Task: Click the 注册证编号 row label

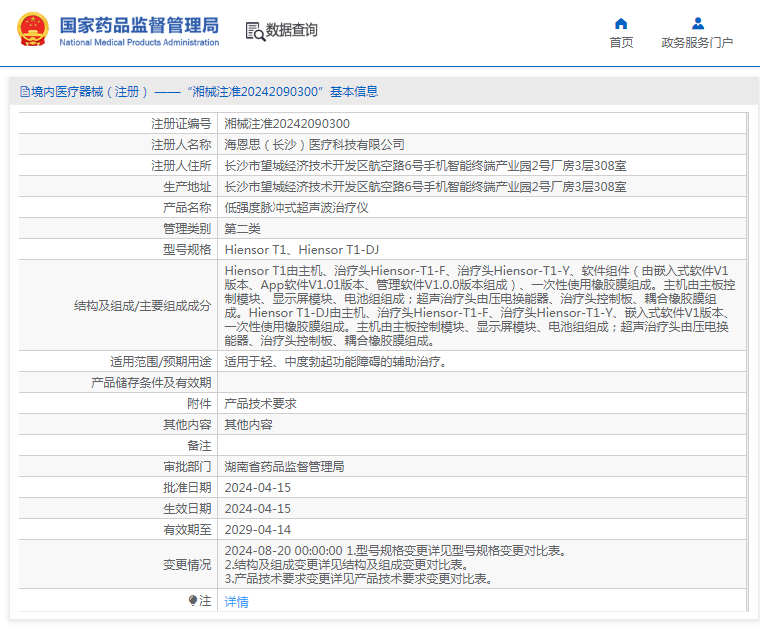Action: pos(181,124)
